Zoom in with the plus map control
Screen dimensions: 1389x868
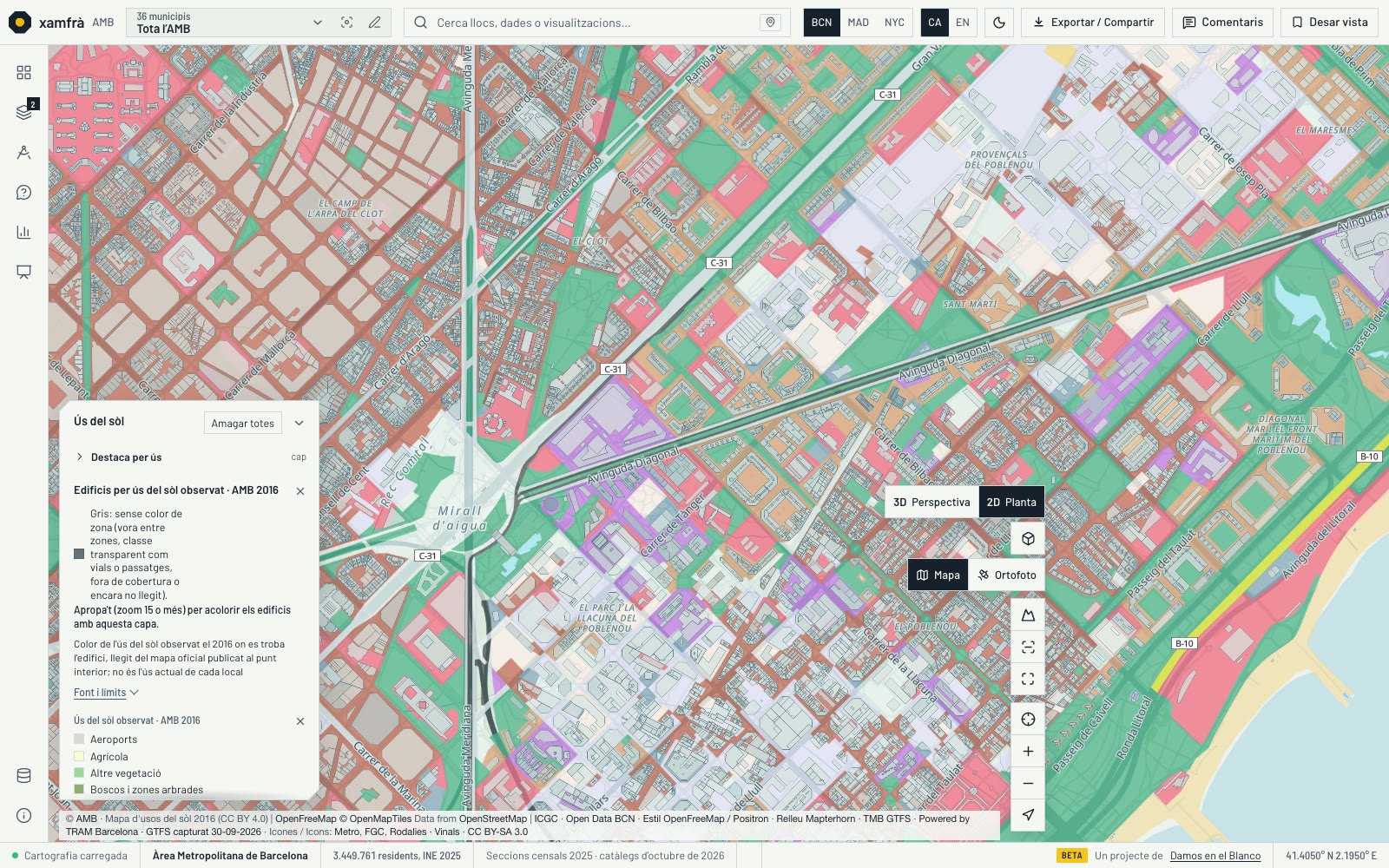(1028, 751)
